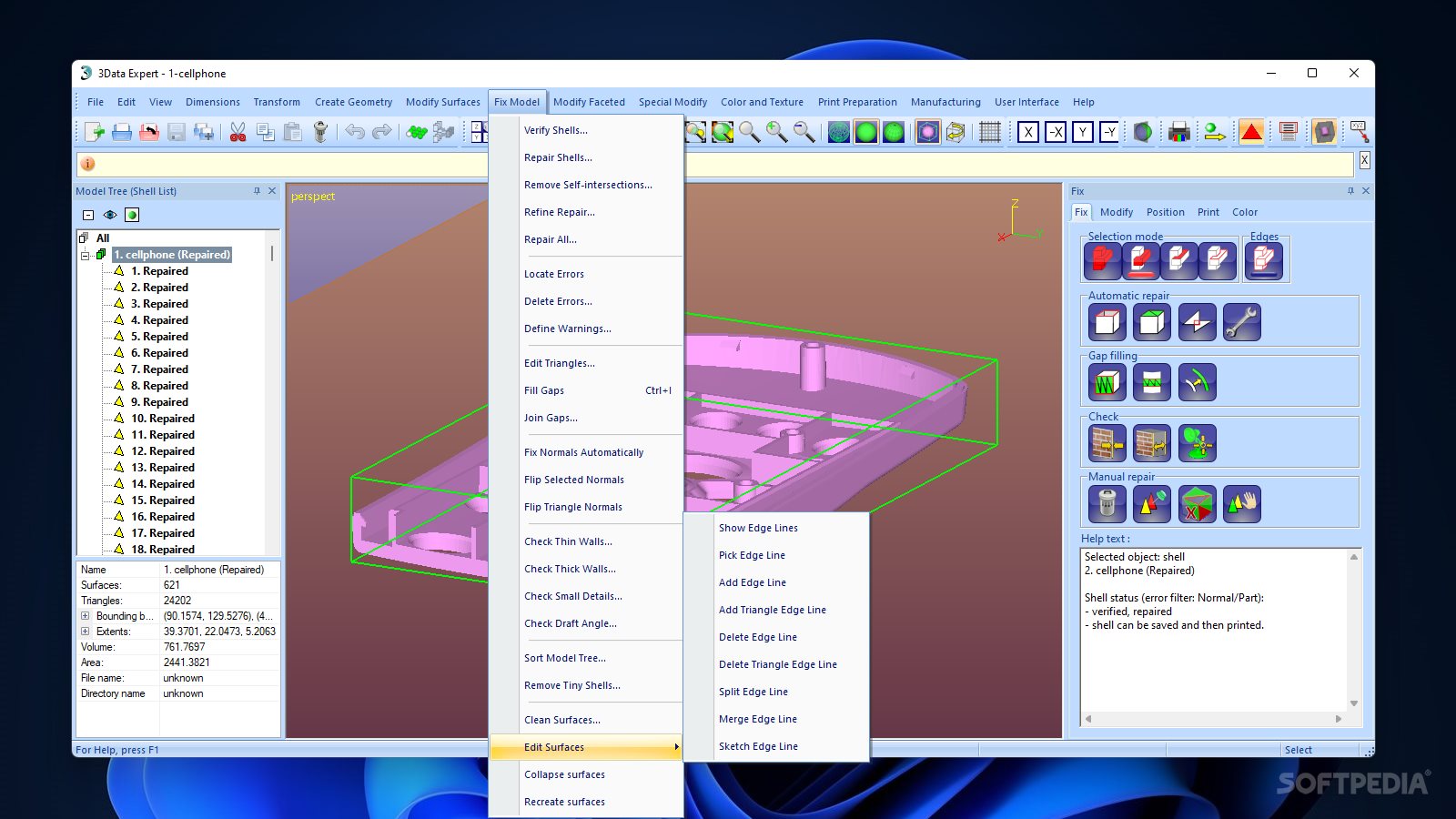The image size is (1456, 819).
Task: Open the Fix Model menu
Action: [x=517, y=102]
